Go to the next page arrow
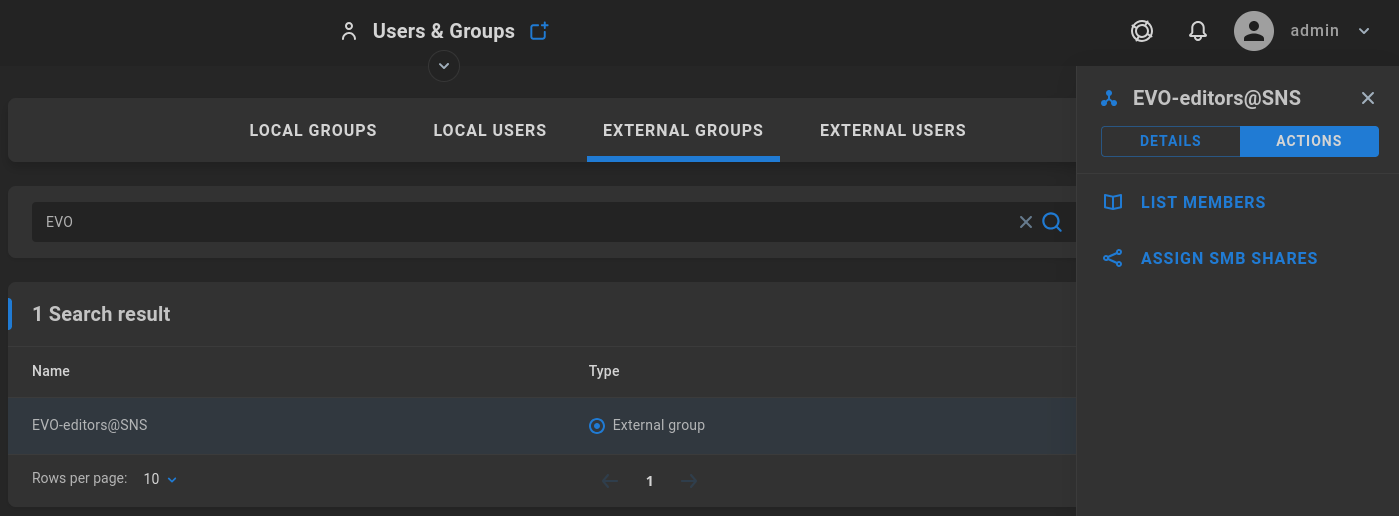The height and width of the screenshot is (516, 1399). (688, 481)
